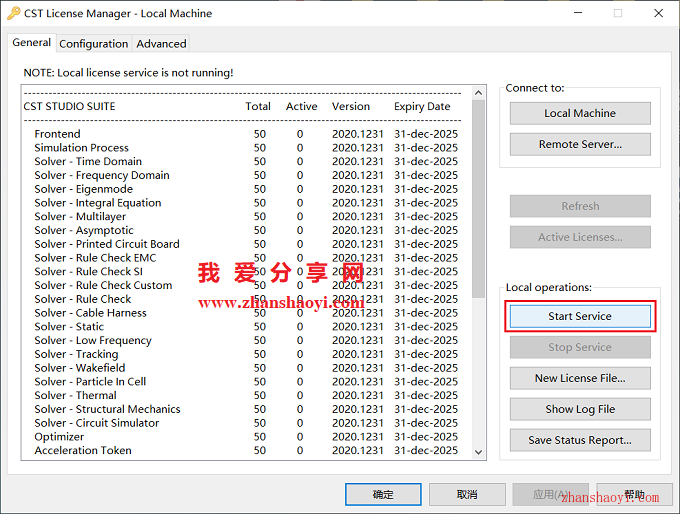This screenshot has width=680, height=514.
Task: Select Solver - Time Domain row
Action: click(x=246, y=161)
